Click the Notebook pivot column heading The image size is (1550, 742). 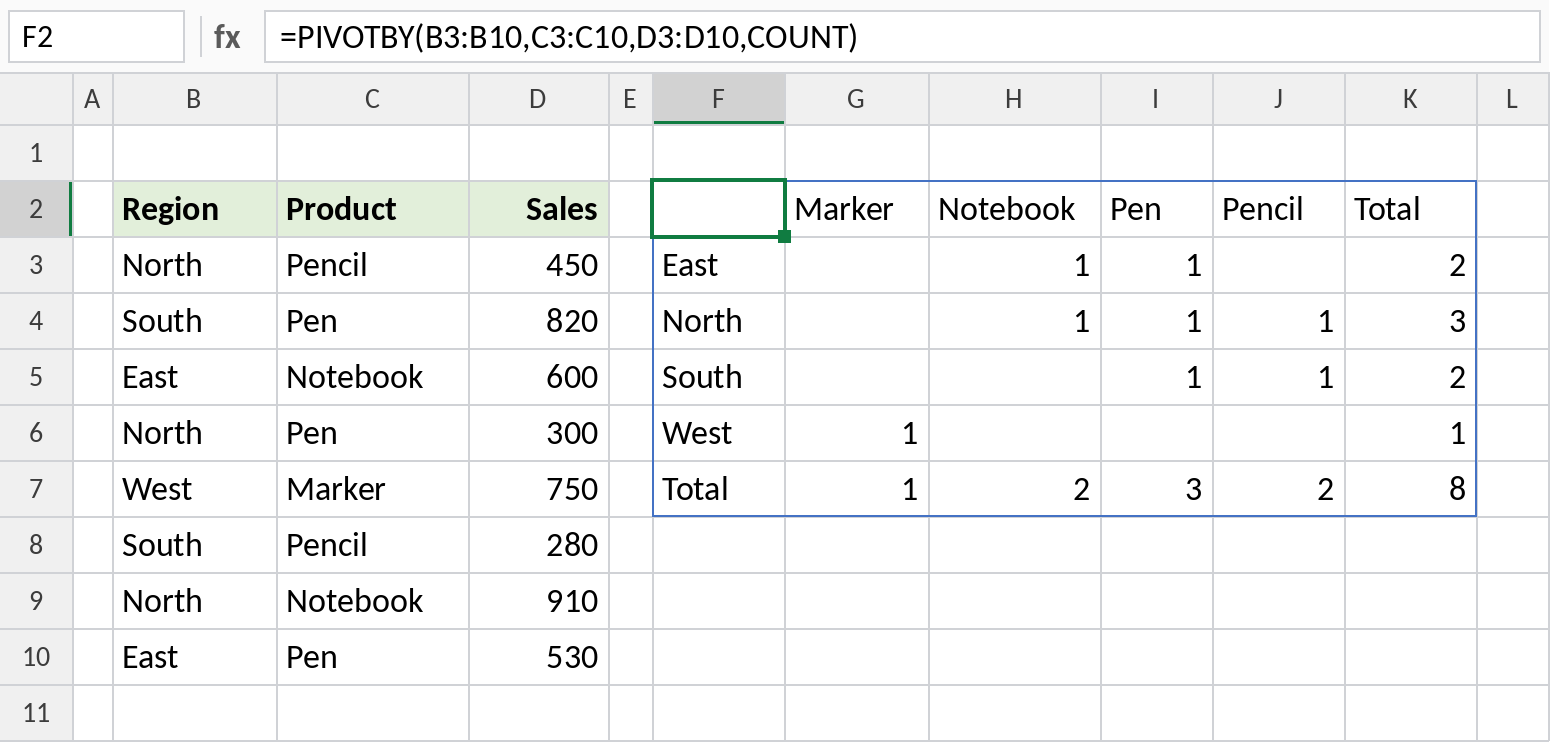pyautogui.click(x=1015, y=209)
